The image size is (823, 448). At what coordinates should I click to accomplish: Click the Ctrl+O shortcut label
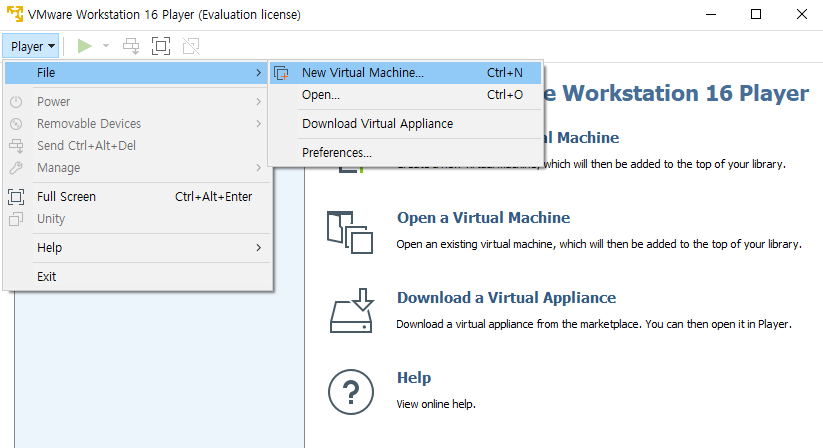click(x=505, y=95)
